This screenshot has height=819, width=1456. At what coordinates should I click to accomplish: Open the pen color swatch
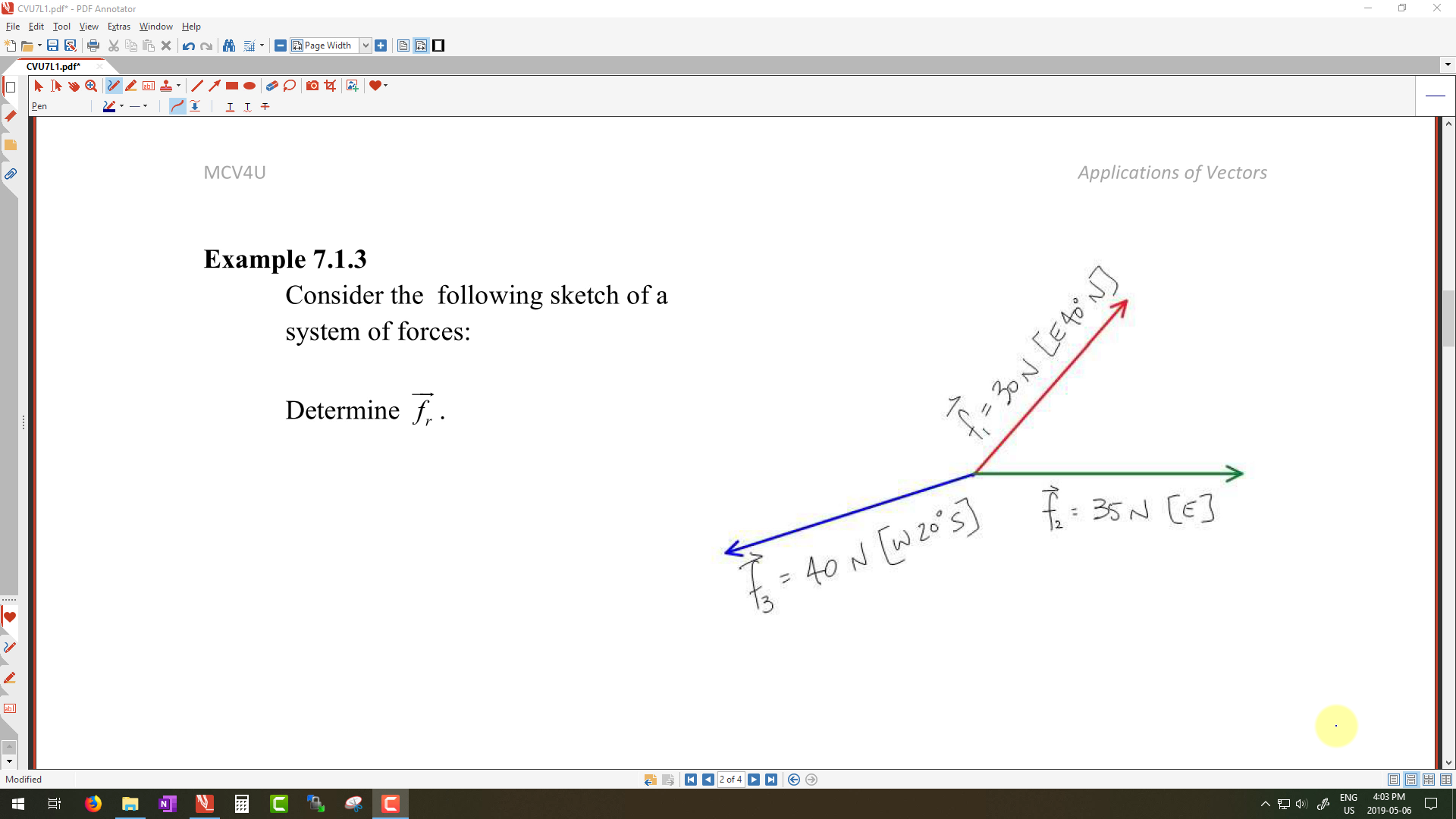[109, 106]
